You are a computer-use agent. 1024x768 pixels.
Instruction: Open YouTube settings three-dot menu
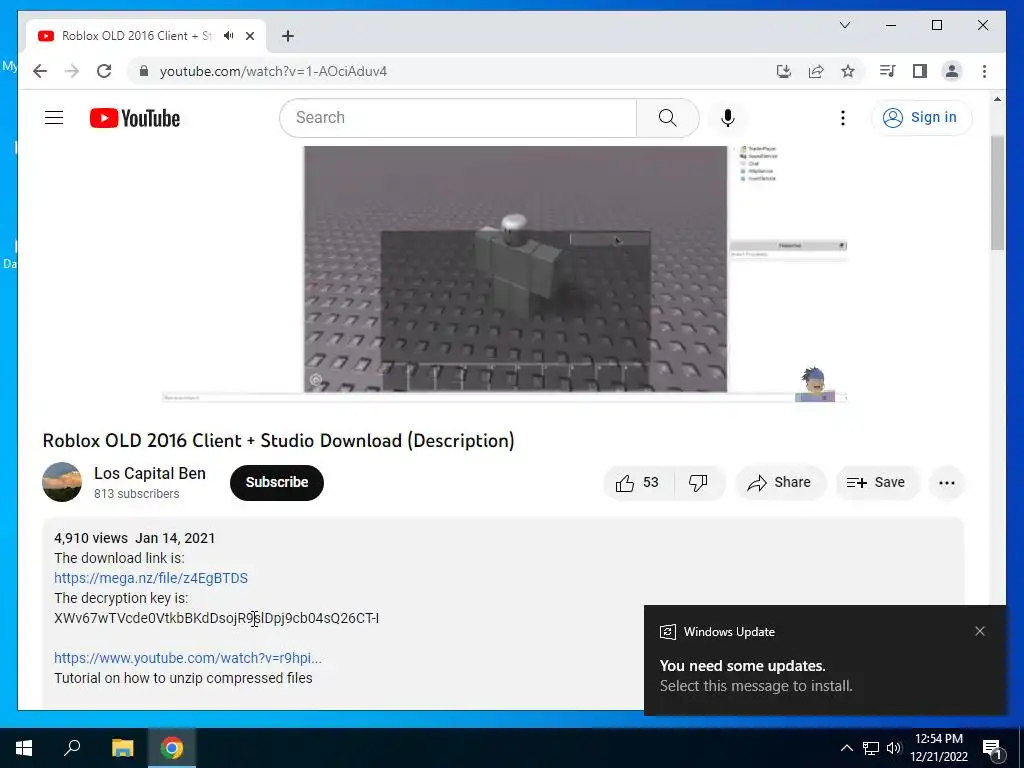pos(842,118)
